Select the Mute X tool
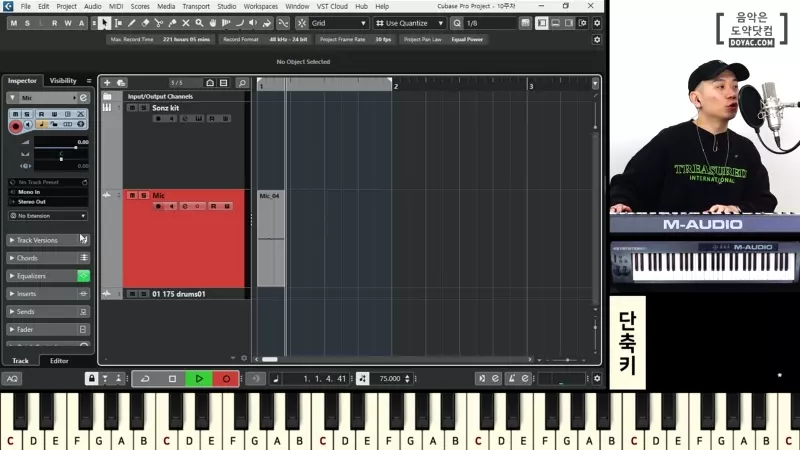Viewport: 800px width, 450px height. [x=186, y=23]
